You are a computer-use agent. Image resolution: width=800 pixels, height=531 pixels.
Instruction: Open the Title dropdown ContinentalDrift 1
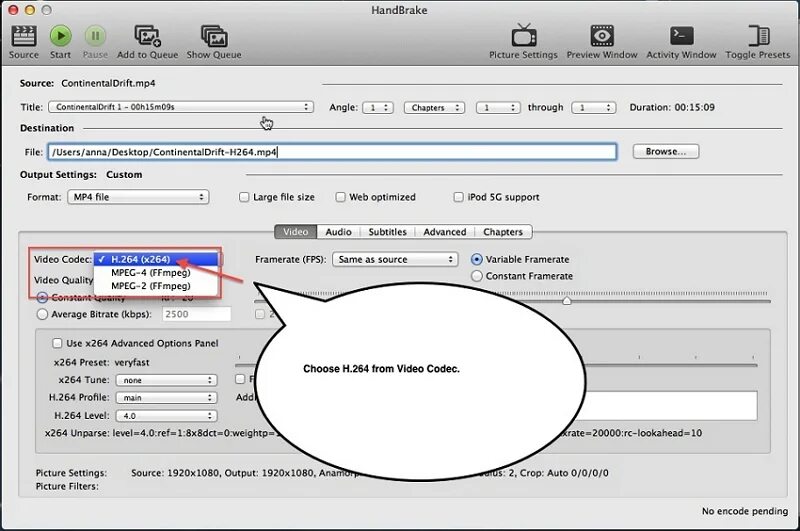click(x=181, y=107)
